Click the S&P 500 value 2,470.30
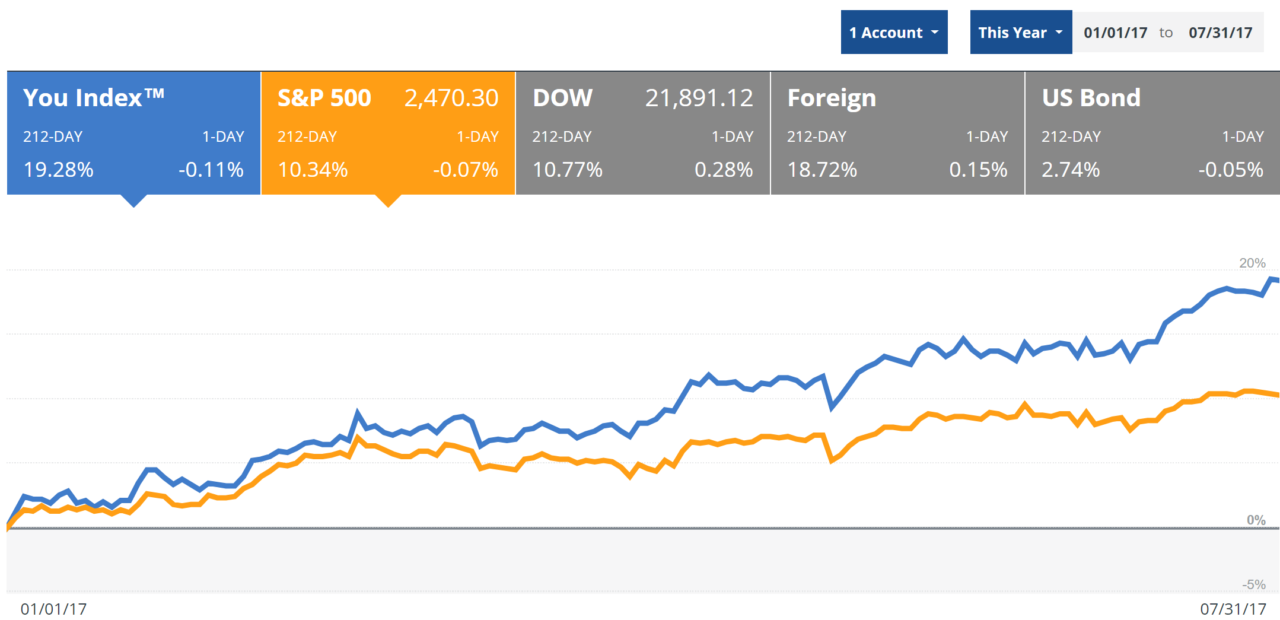1280x620 pixels. [451, 98]
